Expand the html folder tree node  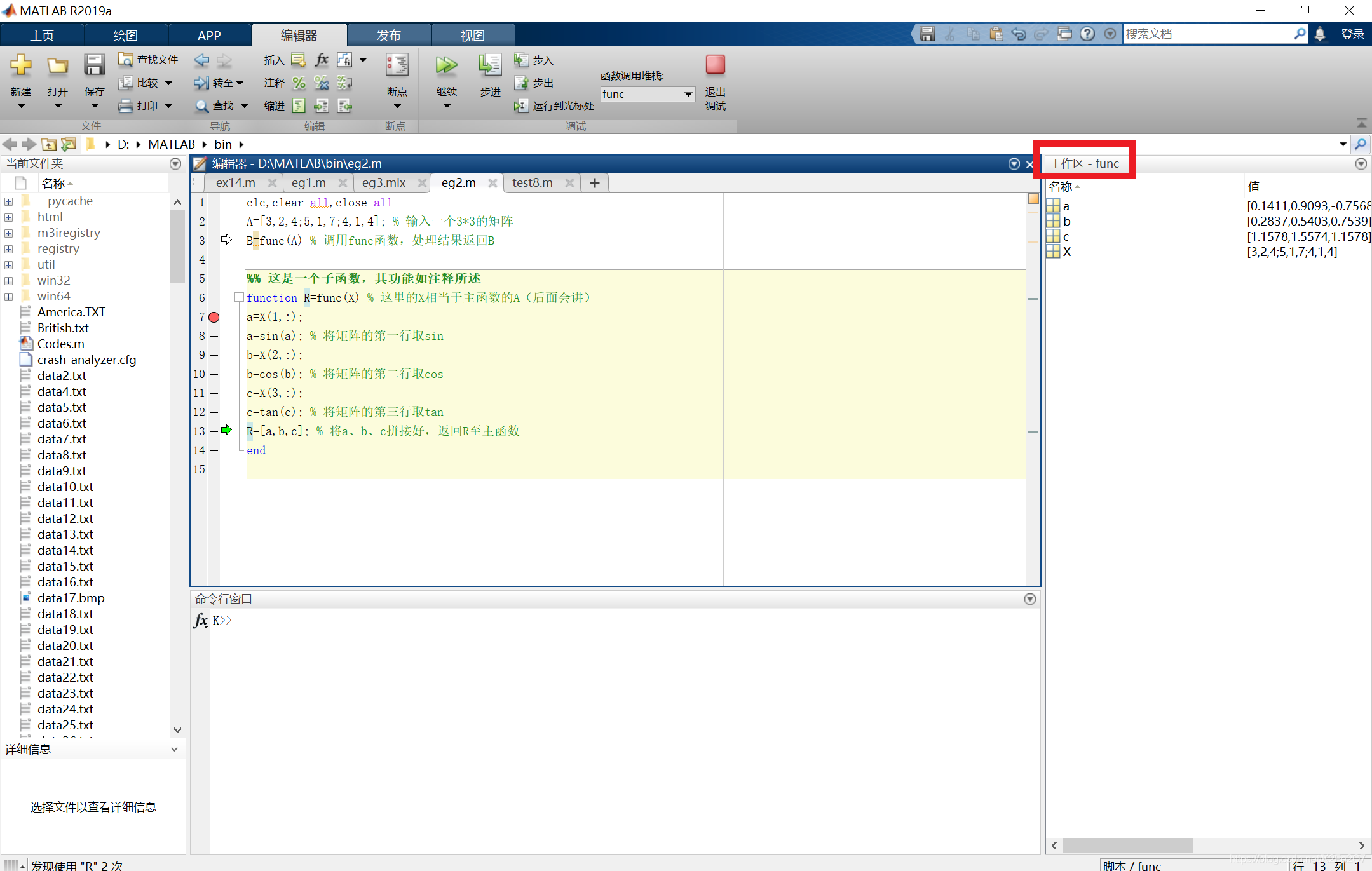(x=9, y=217)
